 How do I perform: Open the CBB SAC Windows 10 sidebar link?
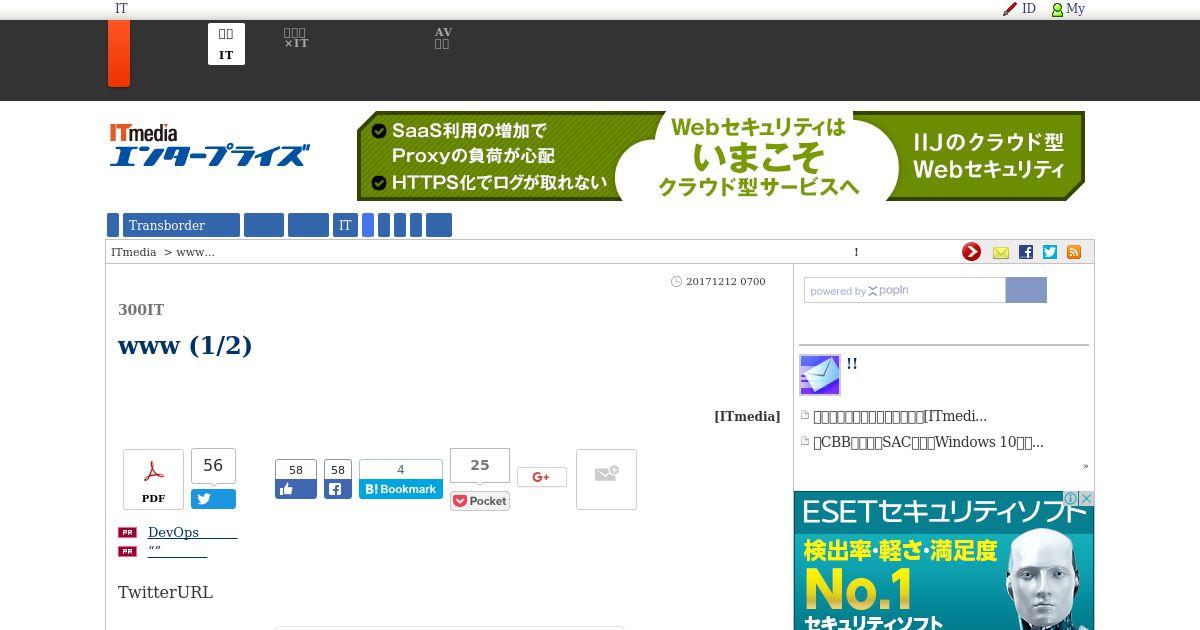pos(928,442)
